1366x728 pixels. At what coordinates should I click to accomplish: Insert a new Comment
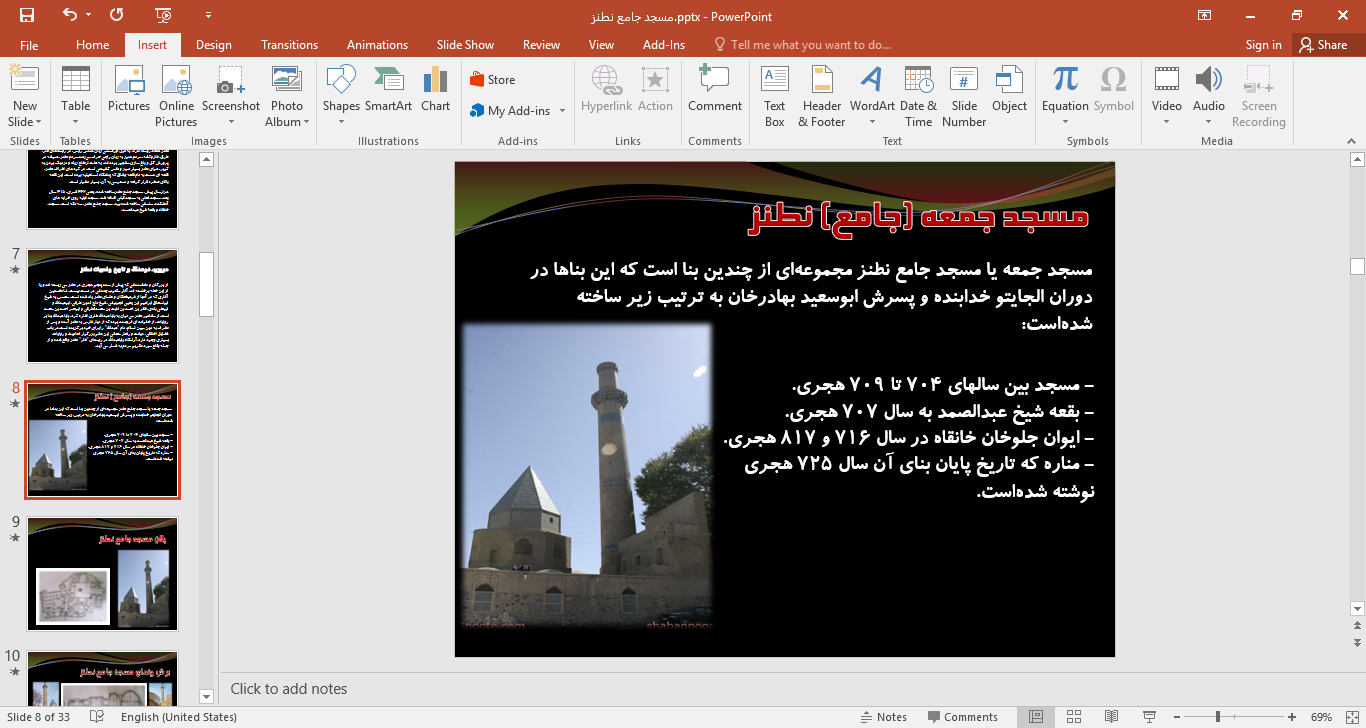(x=715, y=89)
